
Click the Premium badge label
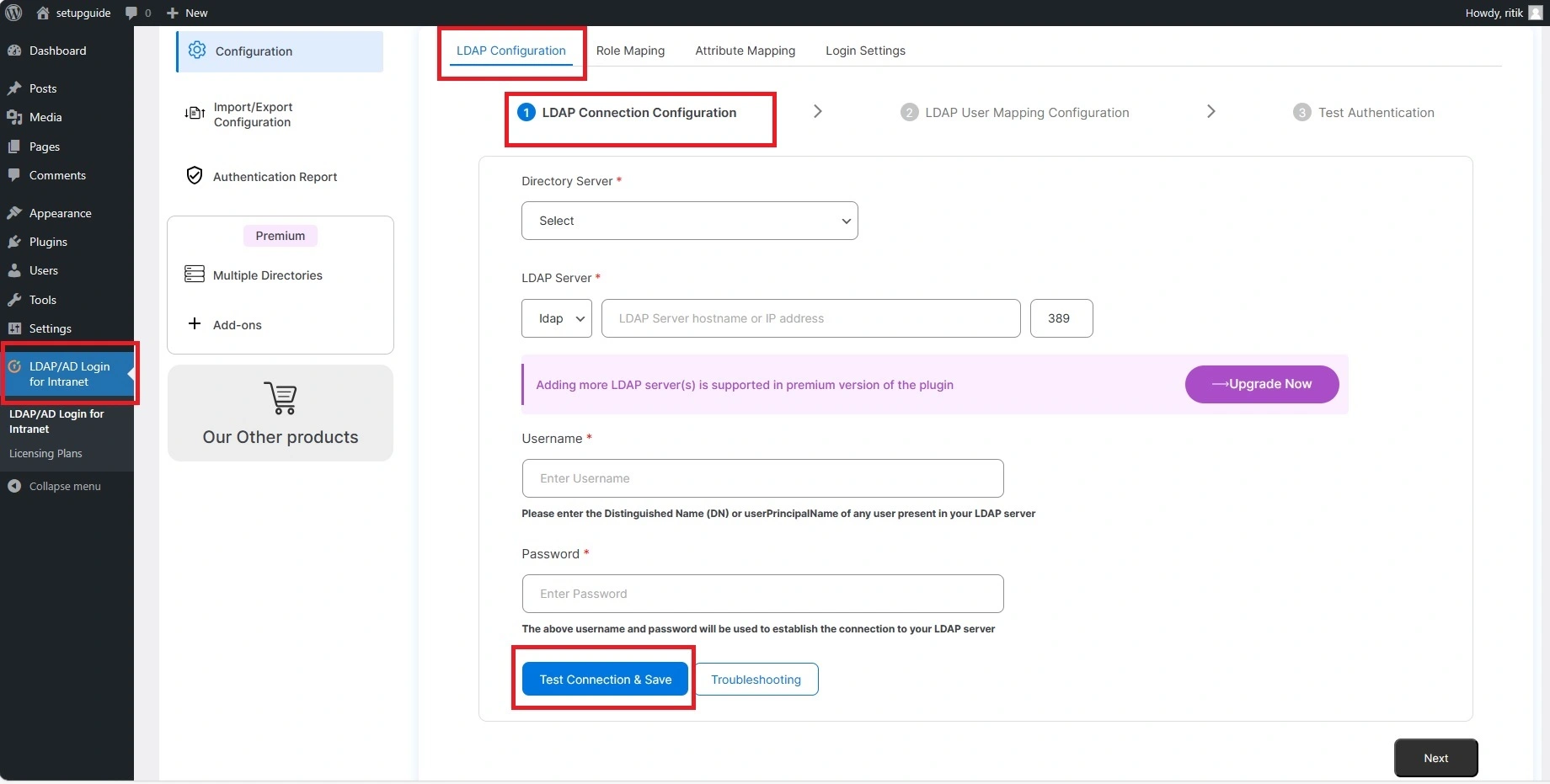coord(281,236)
